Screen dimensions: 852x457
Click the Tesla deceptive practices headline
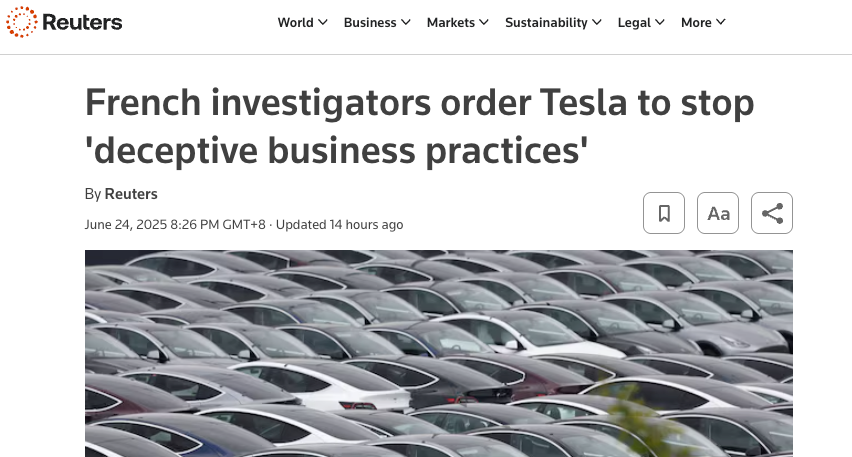(419, 127)
